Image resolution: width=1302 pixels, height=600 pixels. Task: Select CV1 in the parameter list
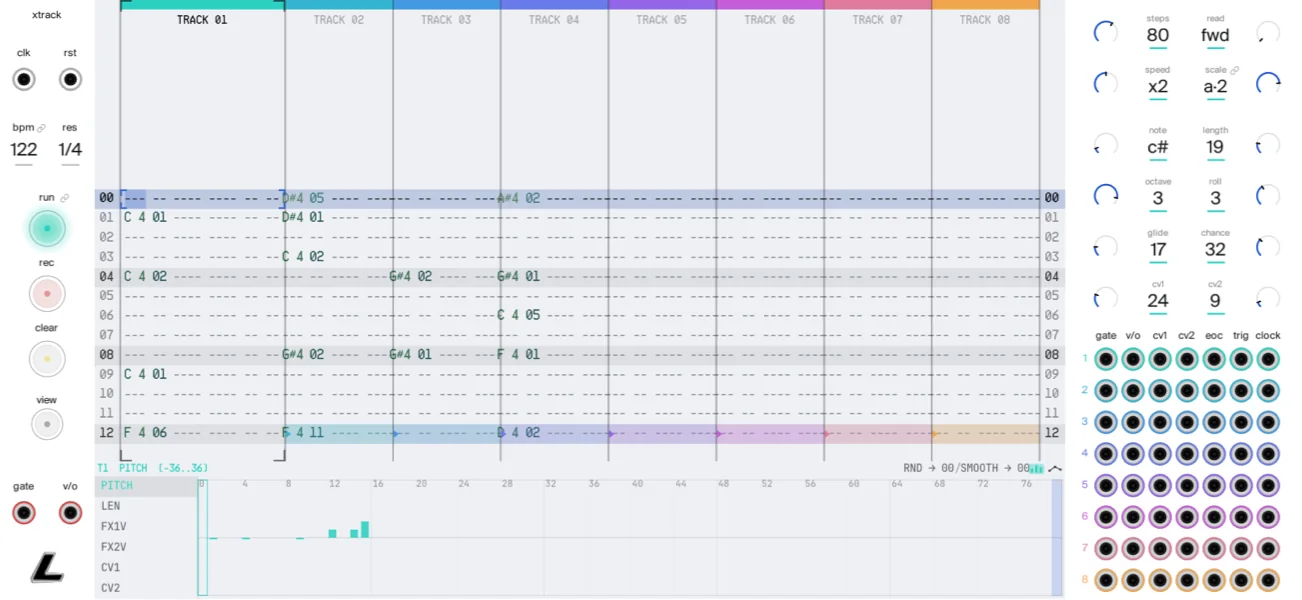pyautogui.click(x=146, y=567)
